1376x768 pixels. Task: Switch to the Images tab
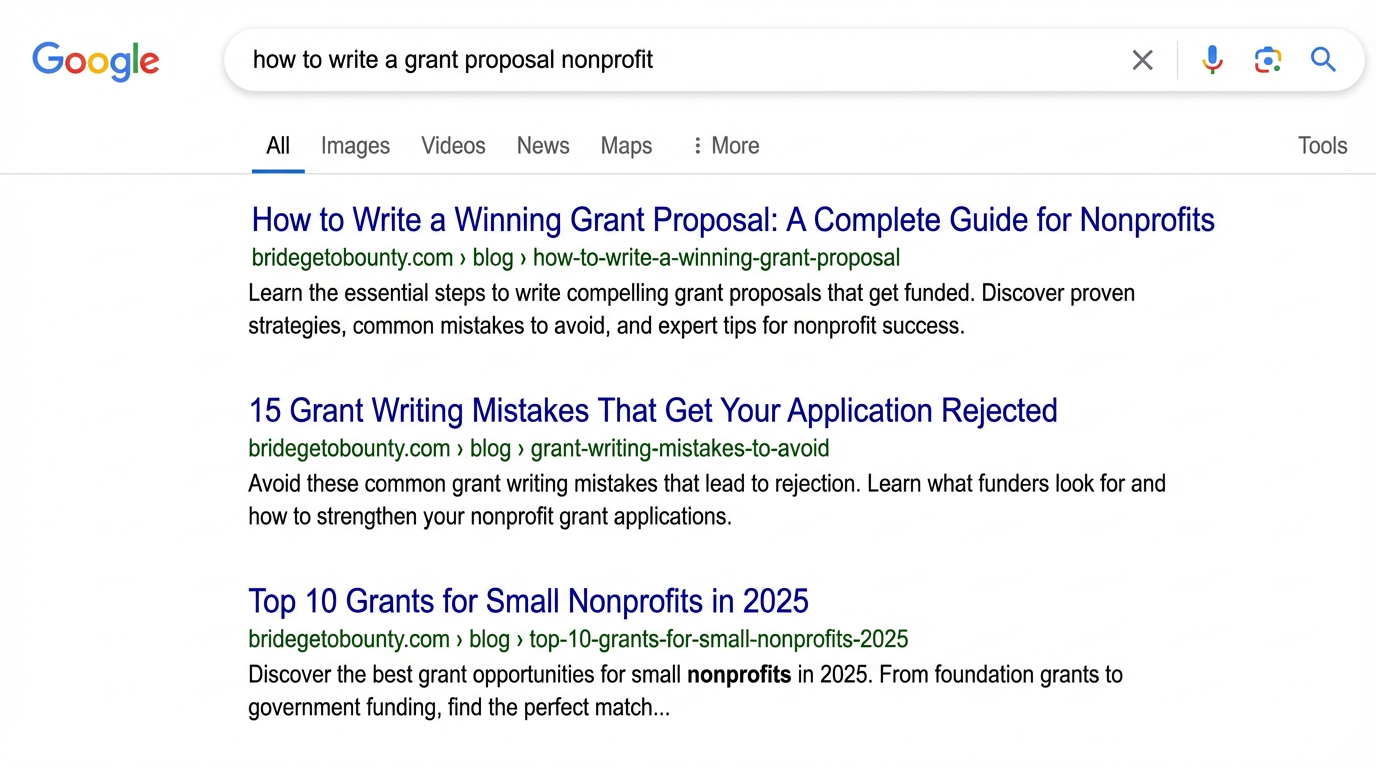coord(355,145)
